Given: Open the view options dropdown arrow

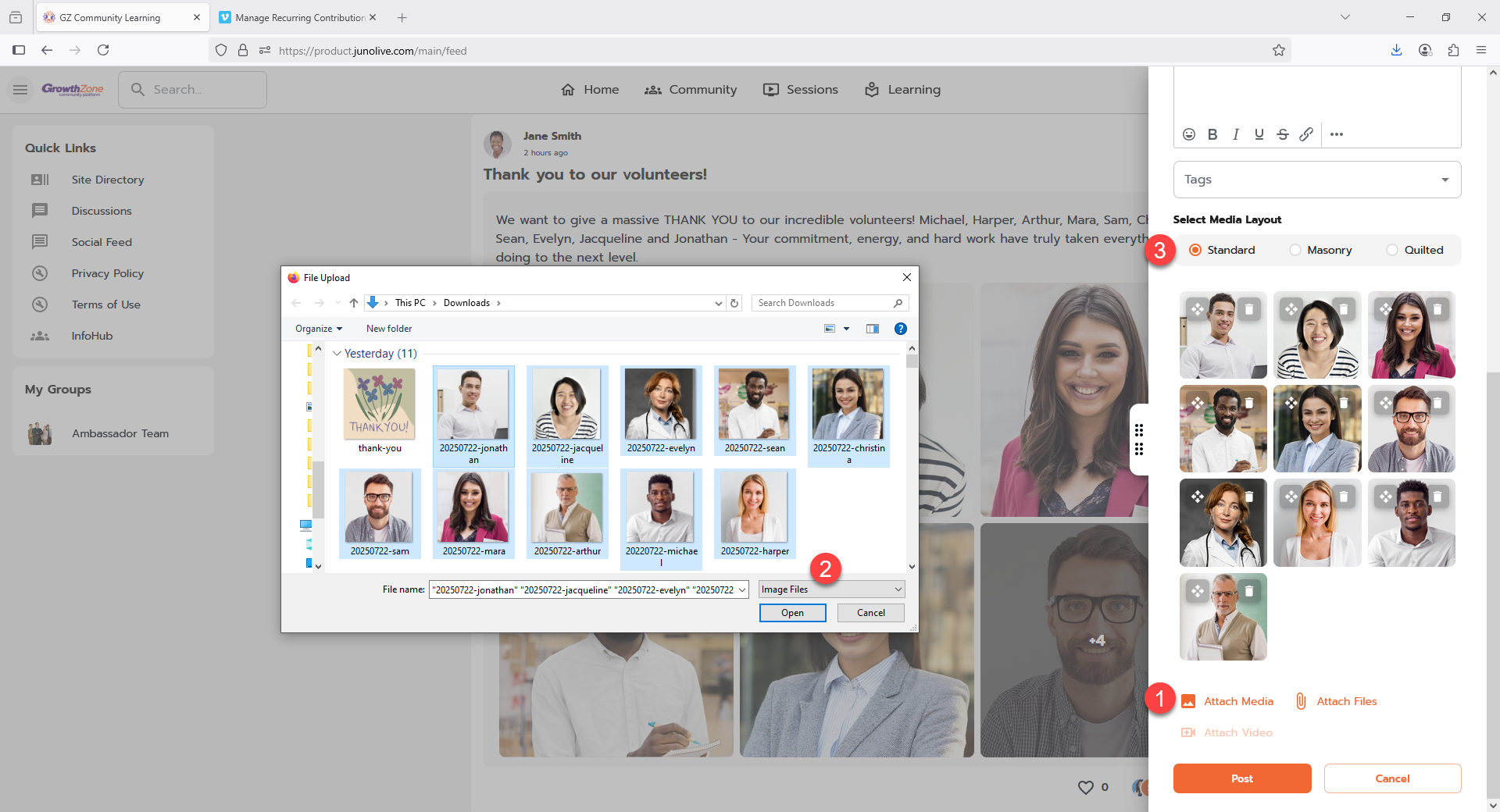Looking at the screenshot, I should click(846, 329).
